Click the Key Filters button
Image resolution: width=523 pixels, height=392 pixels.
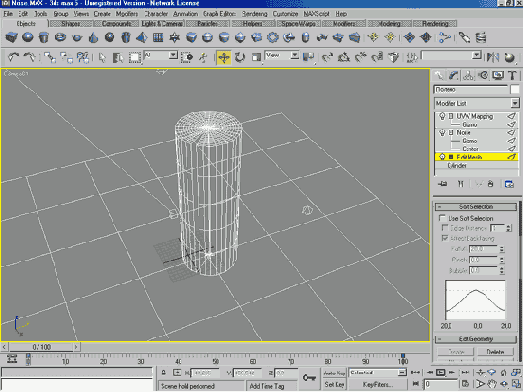(378, 384)
